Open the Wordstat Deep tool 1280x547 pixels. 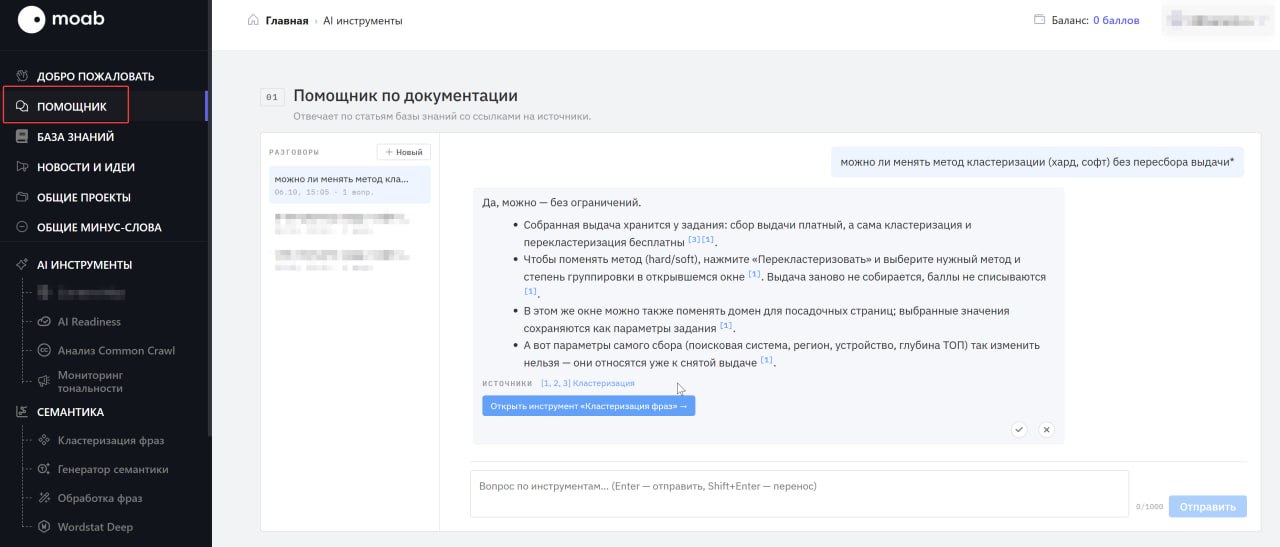click(x=95, y=527)
